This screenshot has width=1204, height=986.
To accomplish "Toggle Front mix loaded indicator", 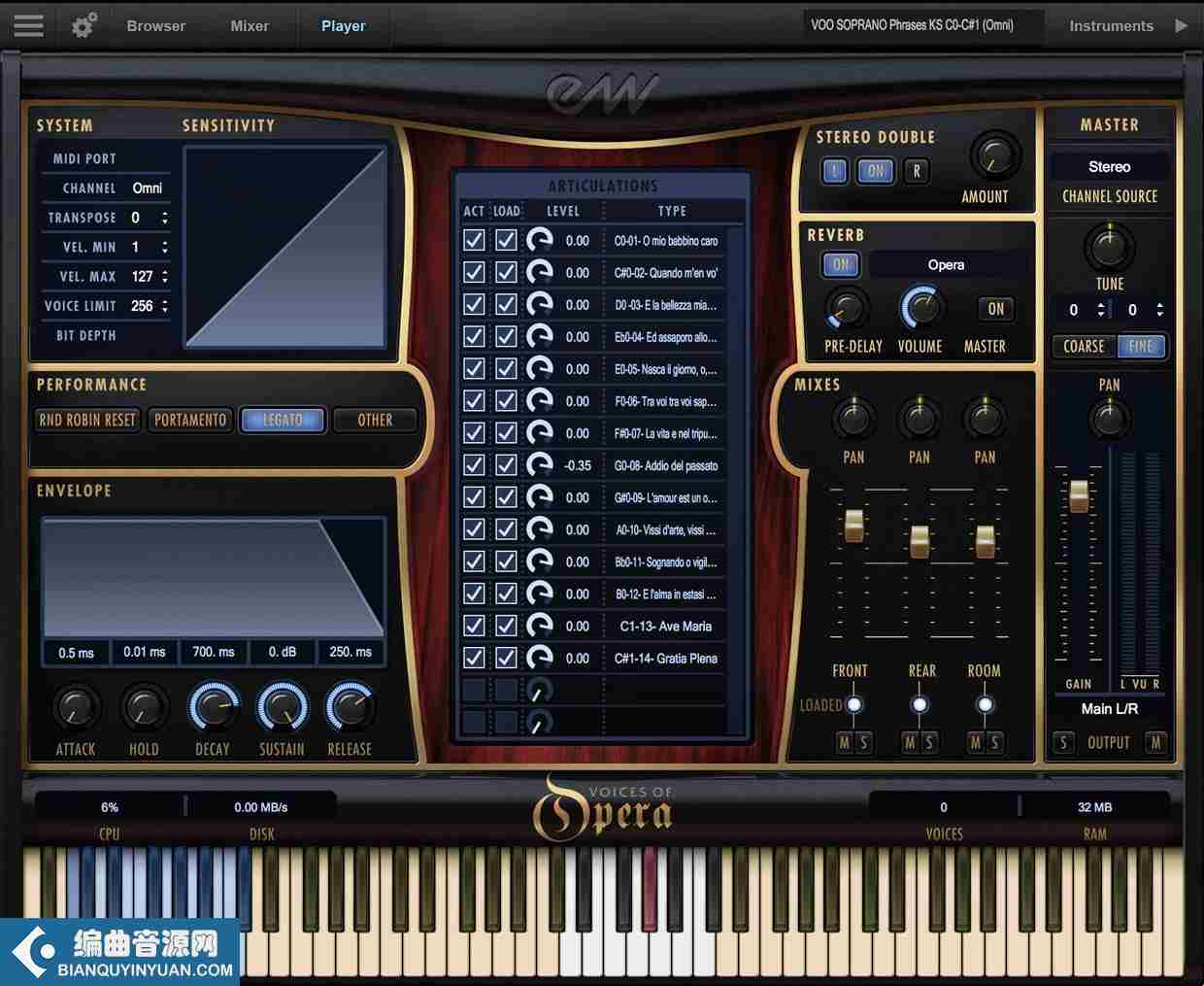I will click(854, 705).
